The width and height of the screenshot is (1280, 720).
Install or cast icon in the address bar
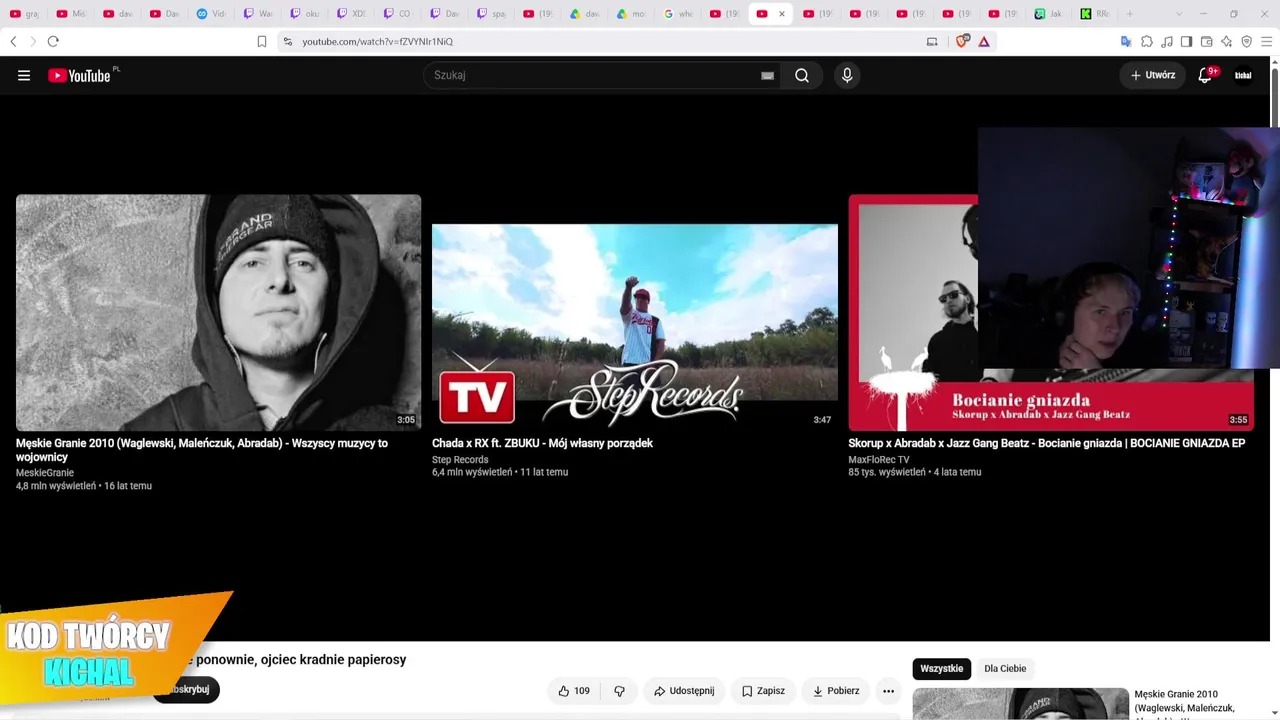tap(932, 41)
